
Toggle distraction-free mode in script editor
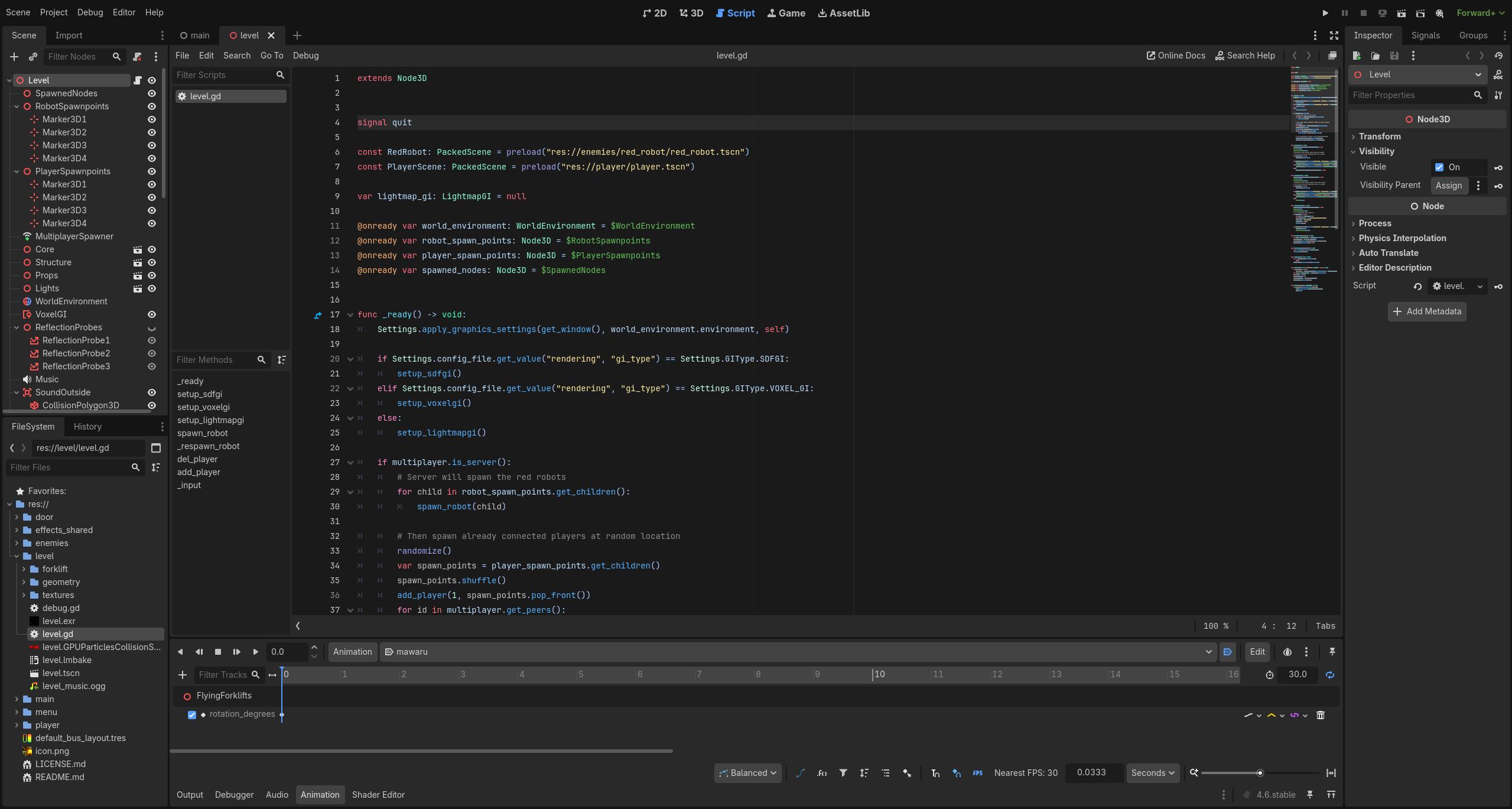[1334, 35]
